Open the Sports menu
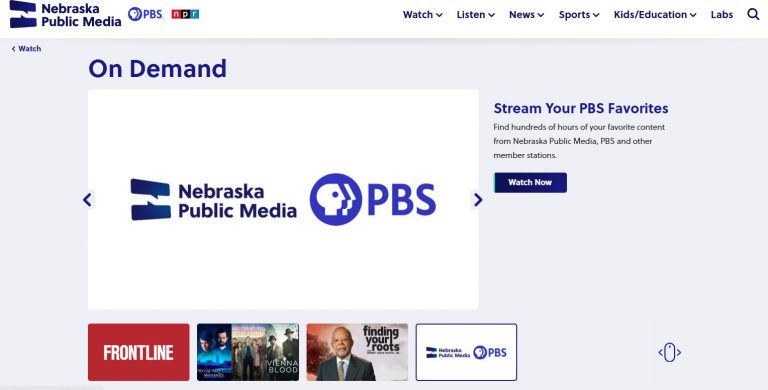Viewport: 768px width, 390px height. click(579, 15)
